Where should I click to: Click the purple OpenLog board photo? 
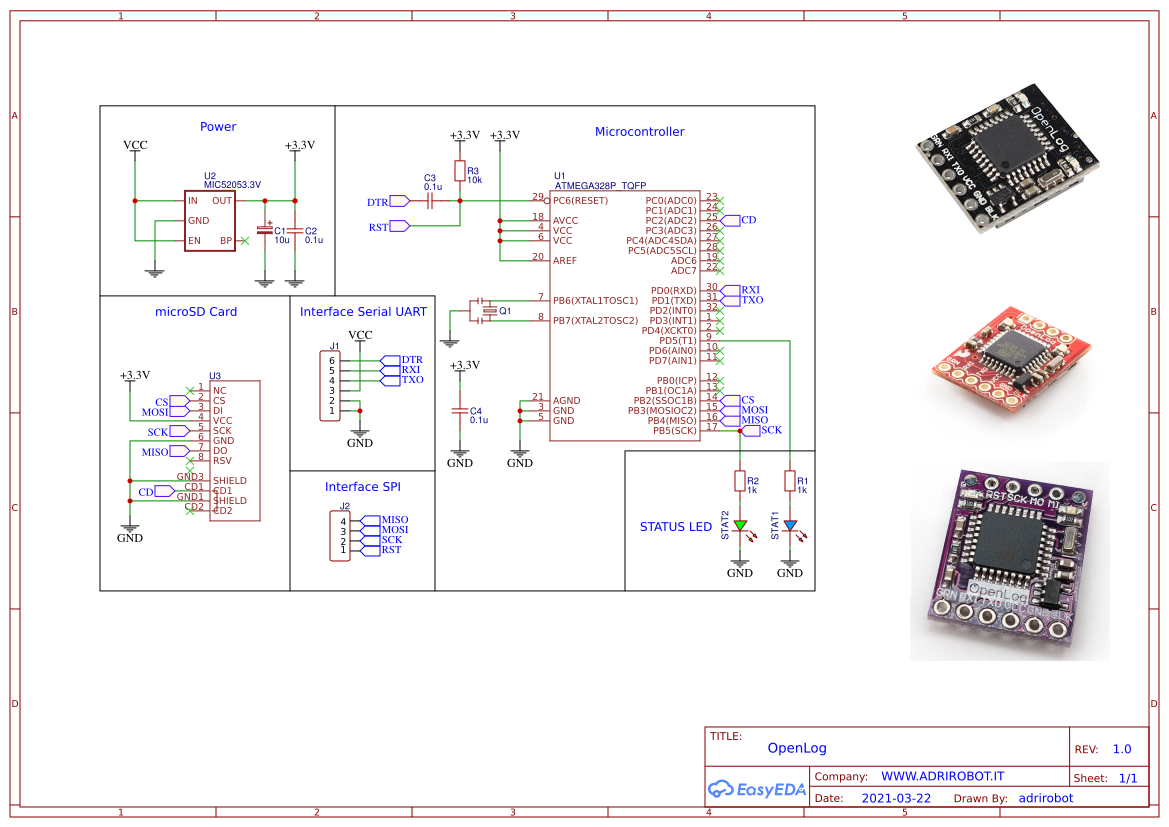(x=1008, y=558)
